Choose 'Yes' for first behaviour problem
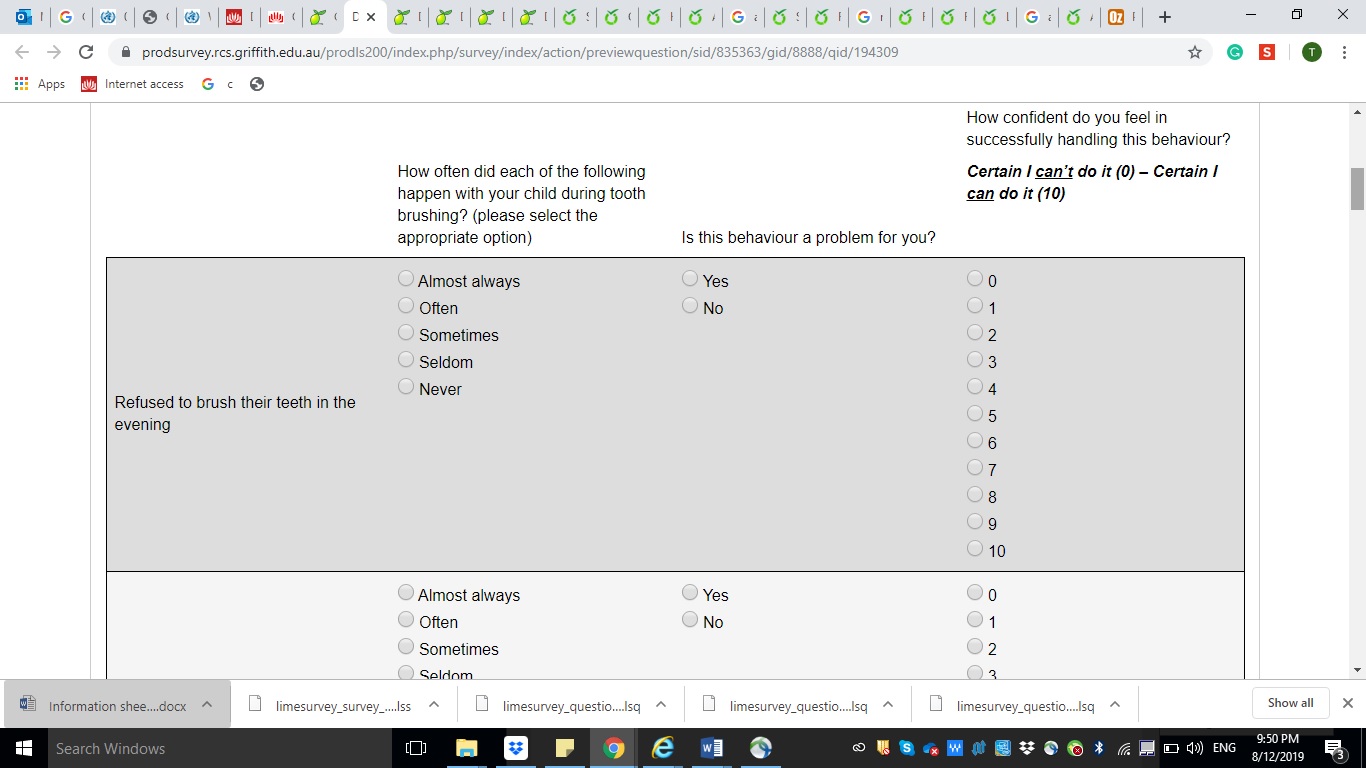1366x768 pixels. point(690,279)
